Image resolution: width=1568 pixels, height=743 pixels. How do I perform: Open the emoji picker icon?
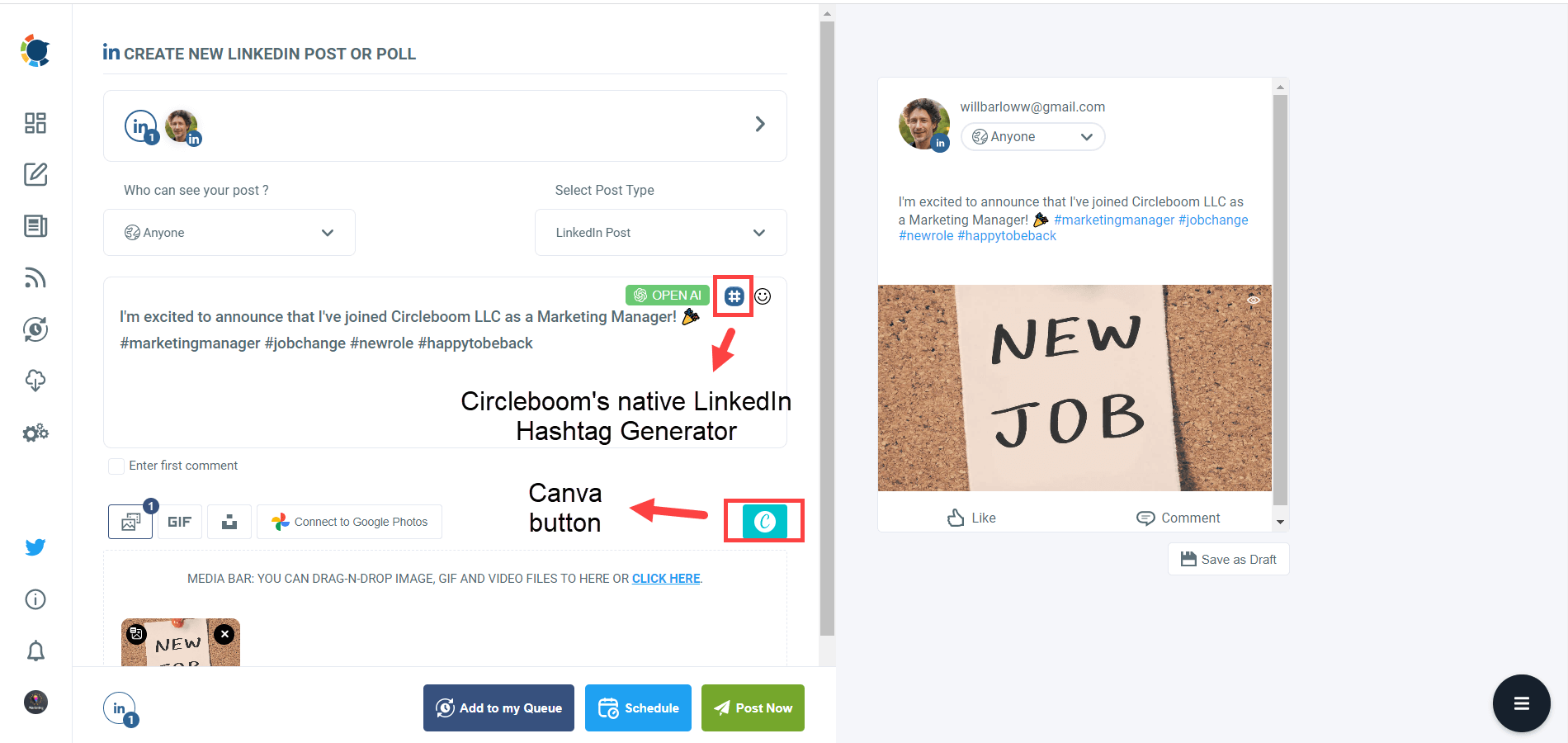click(x=763, y=296)
